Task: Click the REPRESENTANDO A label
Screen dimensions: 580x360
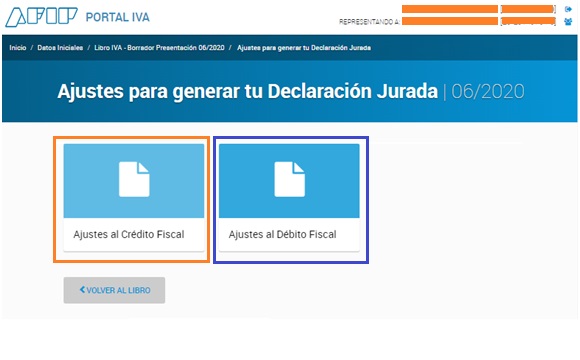Action: click(x=369, y=22)
